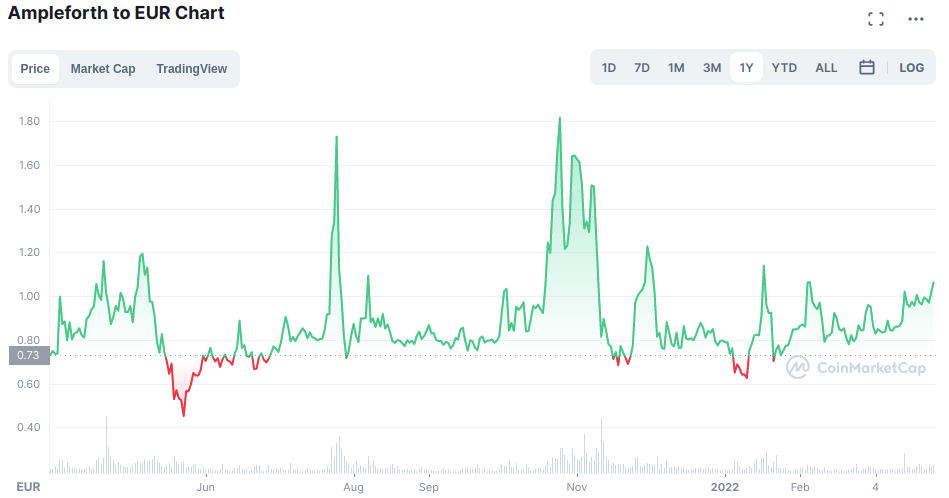Toggle the LOG scale option
Screen dimensions: 949x498
point(911,68)
